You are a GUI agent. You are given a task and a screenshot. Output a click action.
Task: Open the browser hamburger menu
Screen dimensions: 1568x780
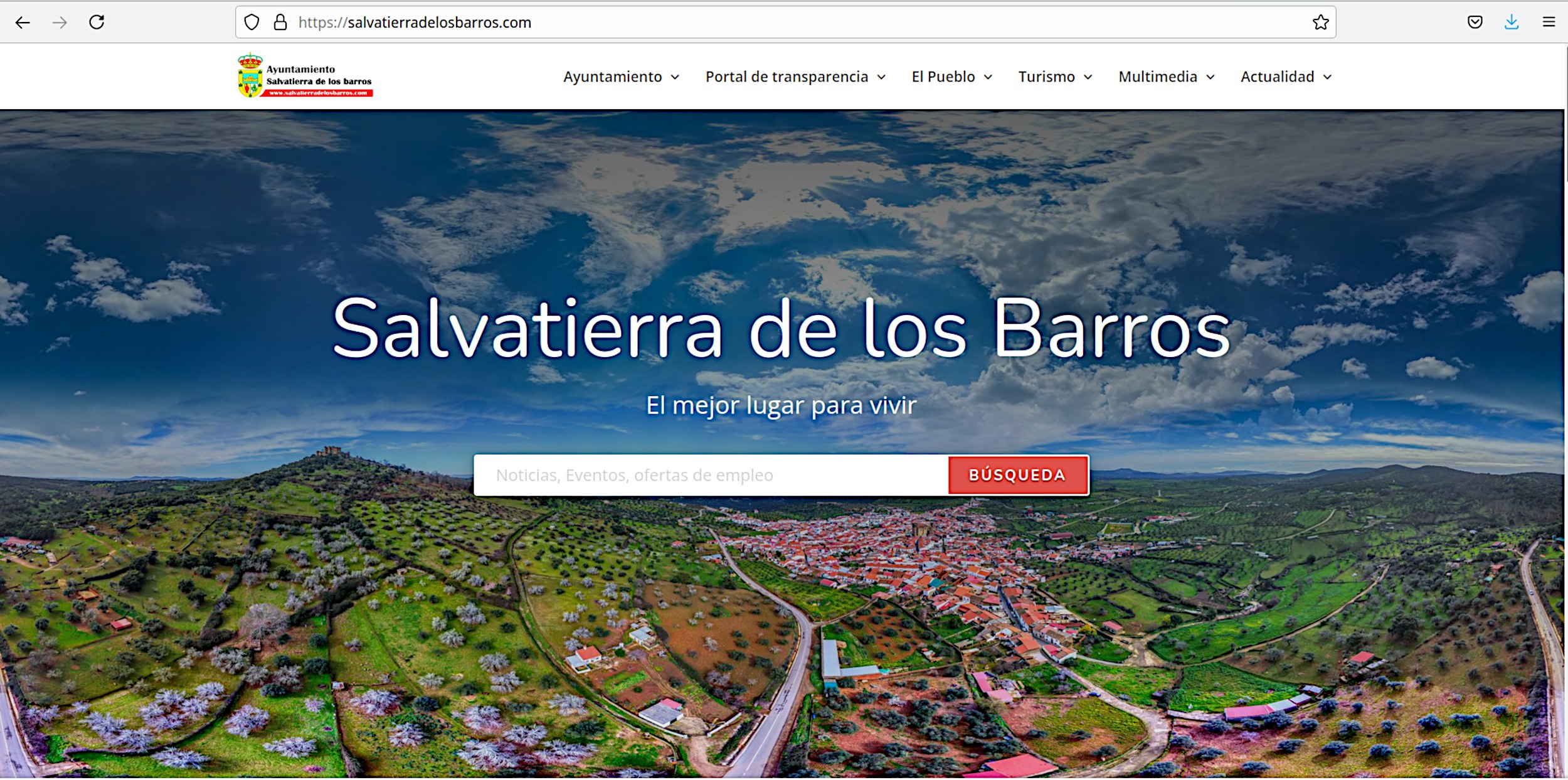click(1549, 23)
